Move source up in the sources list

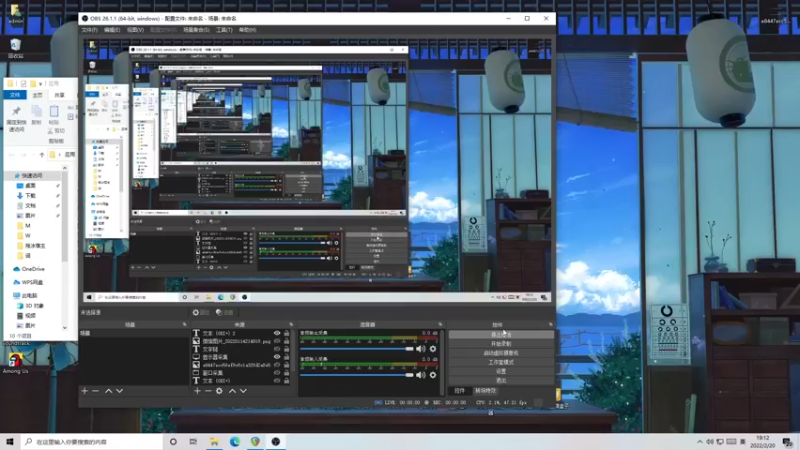point(232,391)
